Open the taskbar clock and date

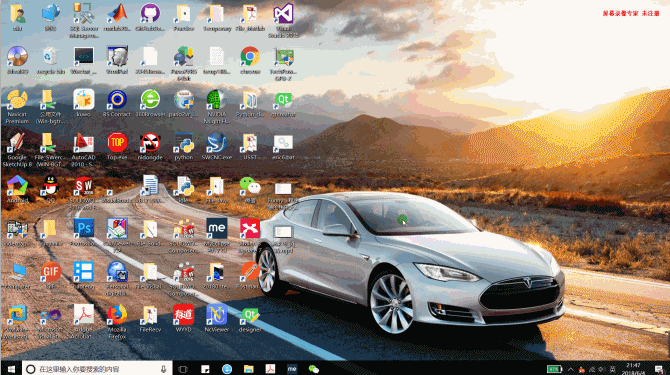(633, 369)
